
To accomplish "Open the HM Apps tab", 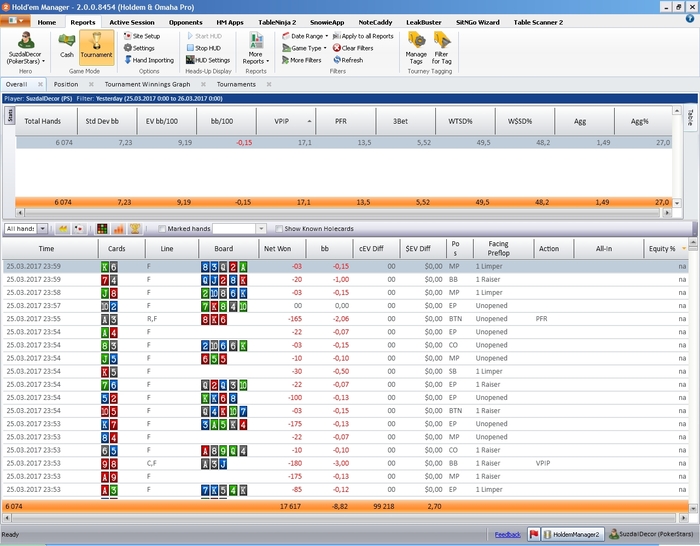I will point(230,22).
